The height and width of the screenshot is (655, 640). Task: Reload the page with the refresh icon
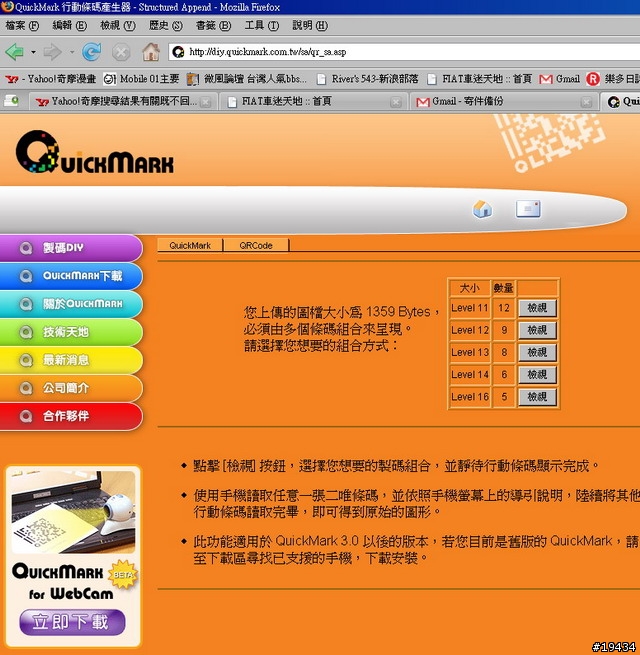click(x=91, y=52)
